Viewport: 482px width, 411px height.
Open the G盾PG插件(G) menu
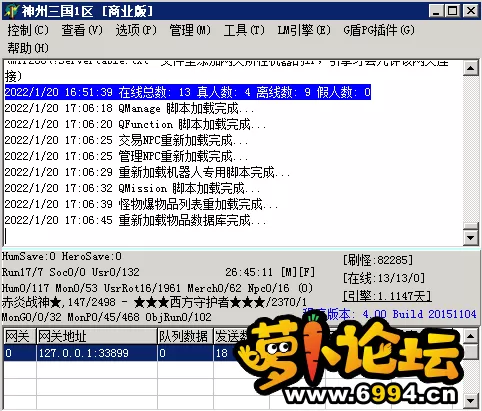point(379,30)
